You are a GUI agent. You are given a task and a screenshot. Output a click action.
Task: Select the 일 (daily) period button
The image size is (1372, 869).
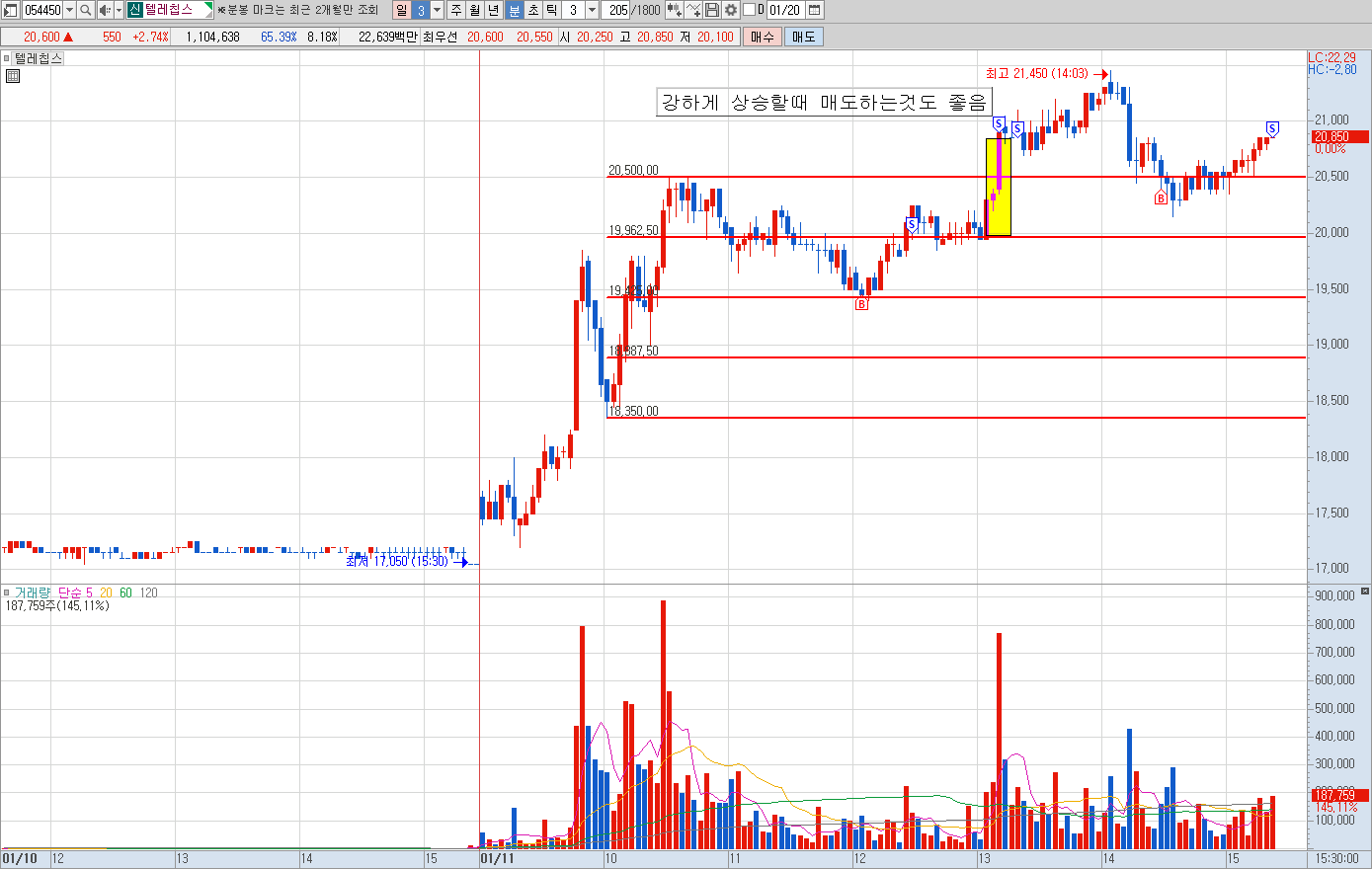point(401,10)
